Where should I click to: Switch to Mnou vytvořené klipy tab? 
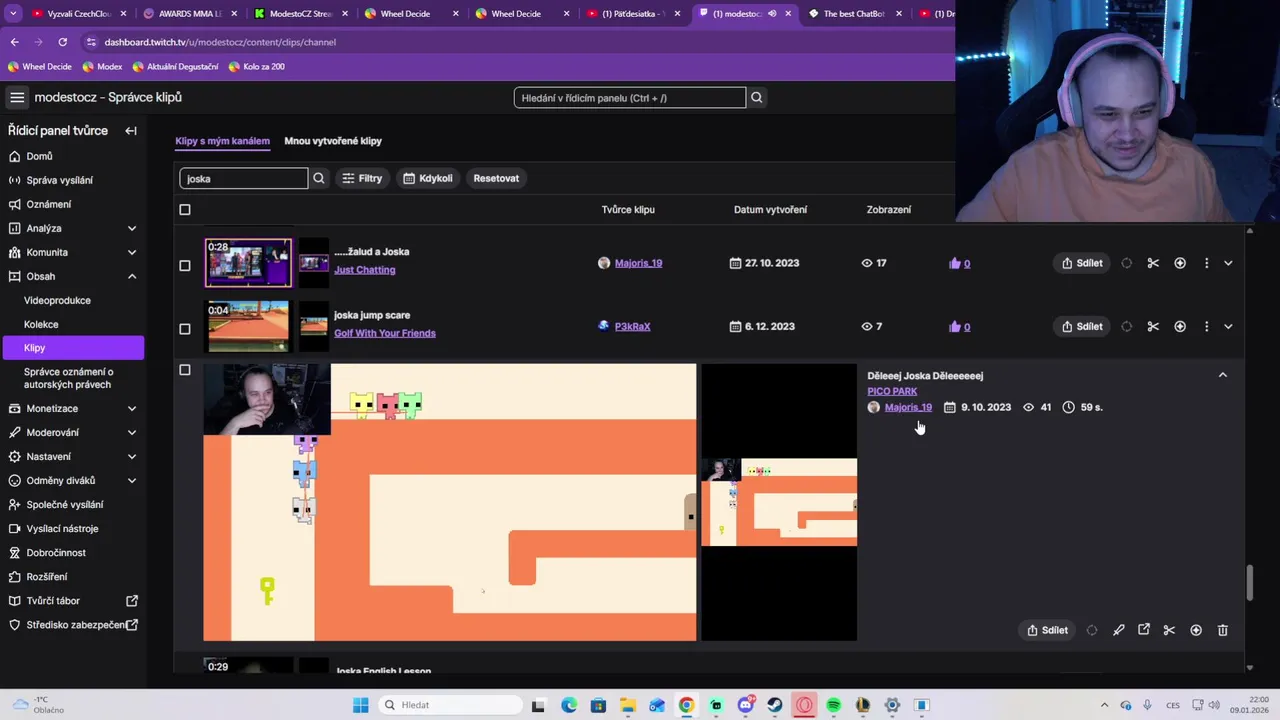(333, 141)
